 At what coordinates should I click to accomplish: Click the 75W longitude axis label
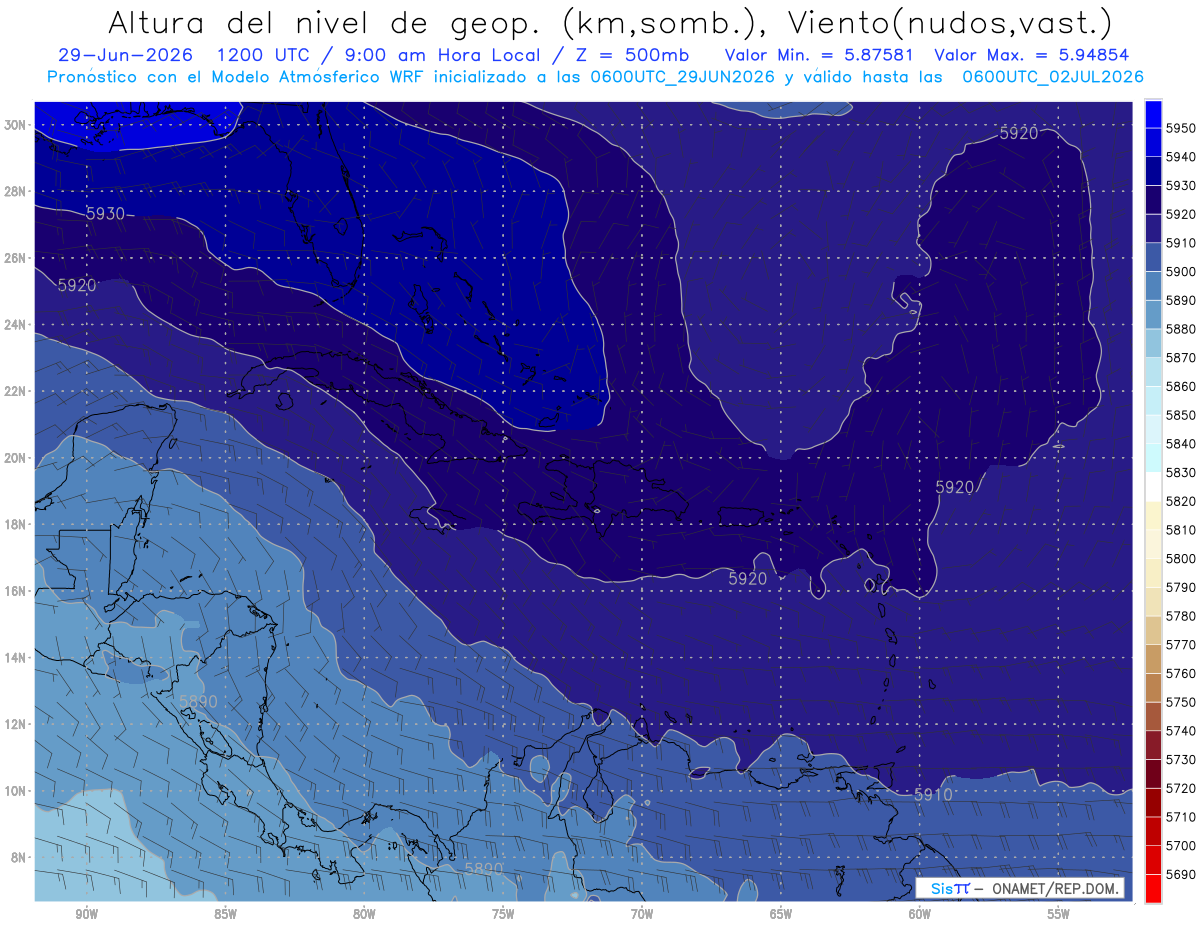tap(503, 915)
